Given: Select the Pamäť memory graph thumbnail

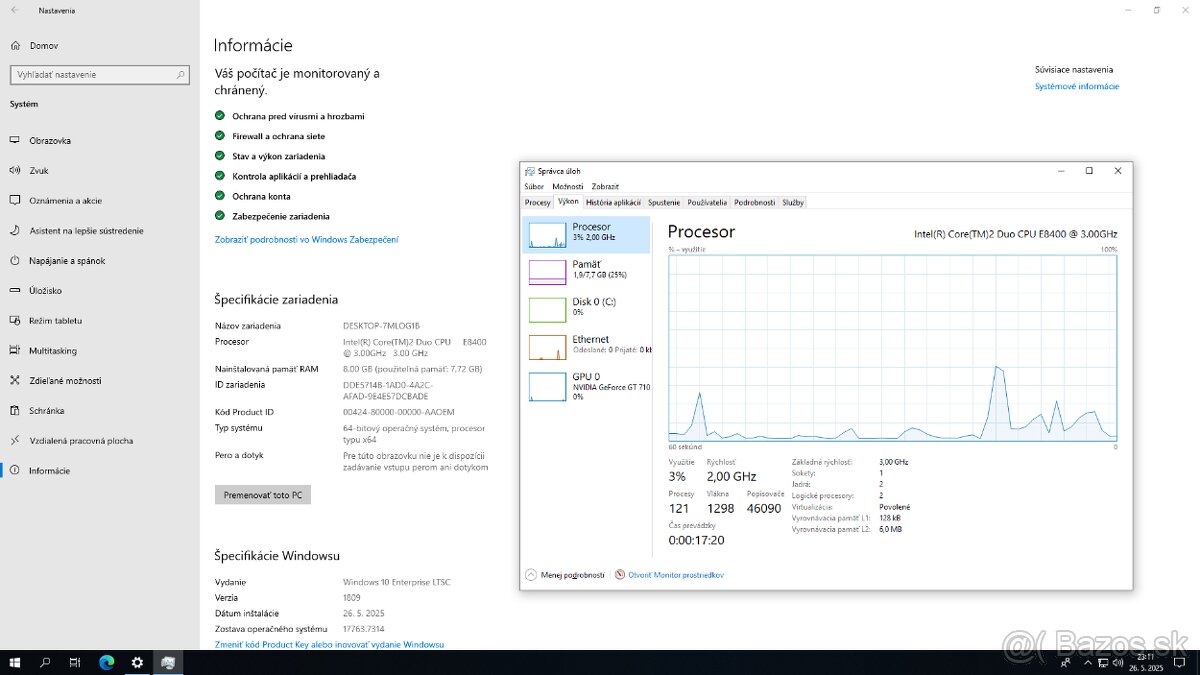Looking at the screenshot, I should (547, 272).
